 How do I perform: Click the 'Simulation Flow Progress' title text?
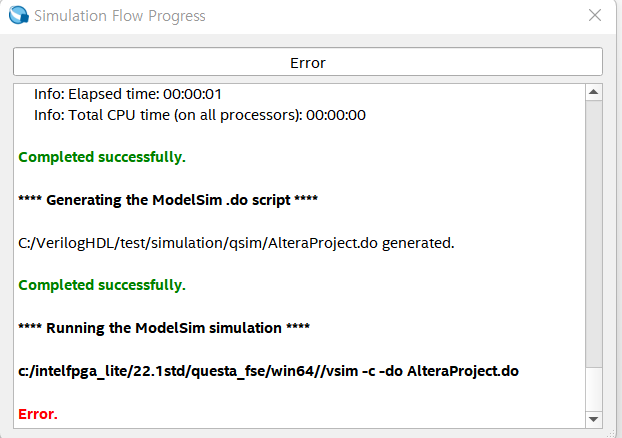[120, 16]
